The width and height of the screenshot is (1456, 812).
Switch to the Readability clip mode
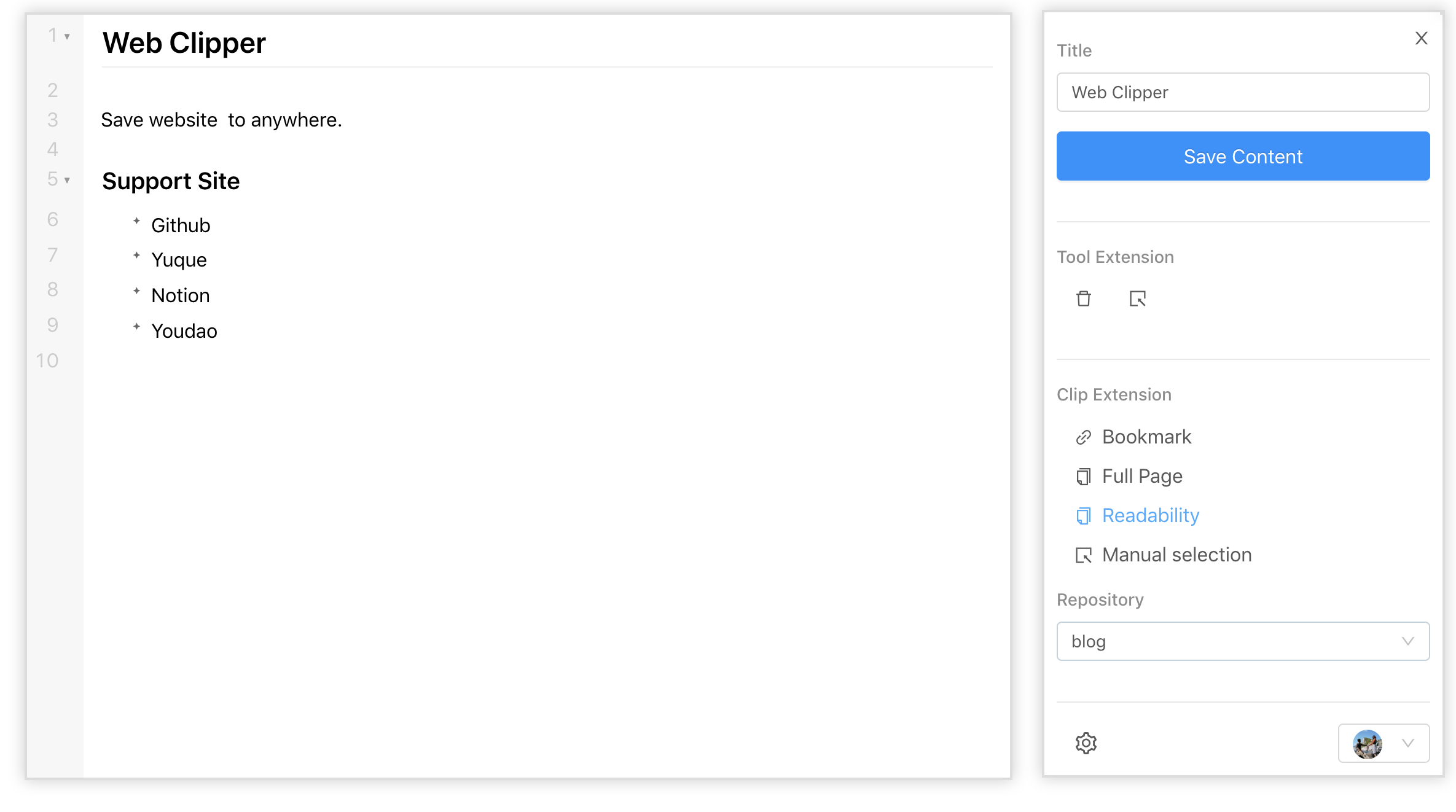[1150, 515]
